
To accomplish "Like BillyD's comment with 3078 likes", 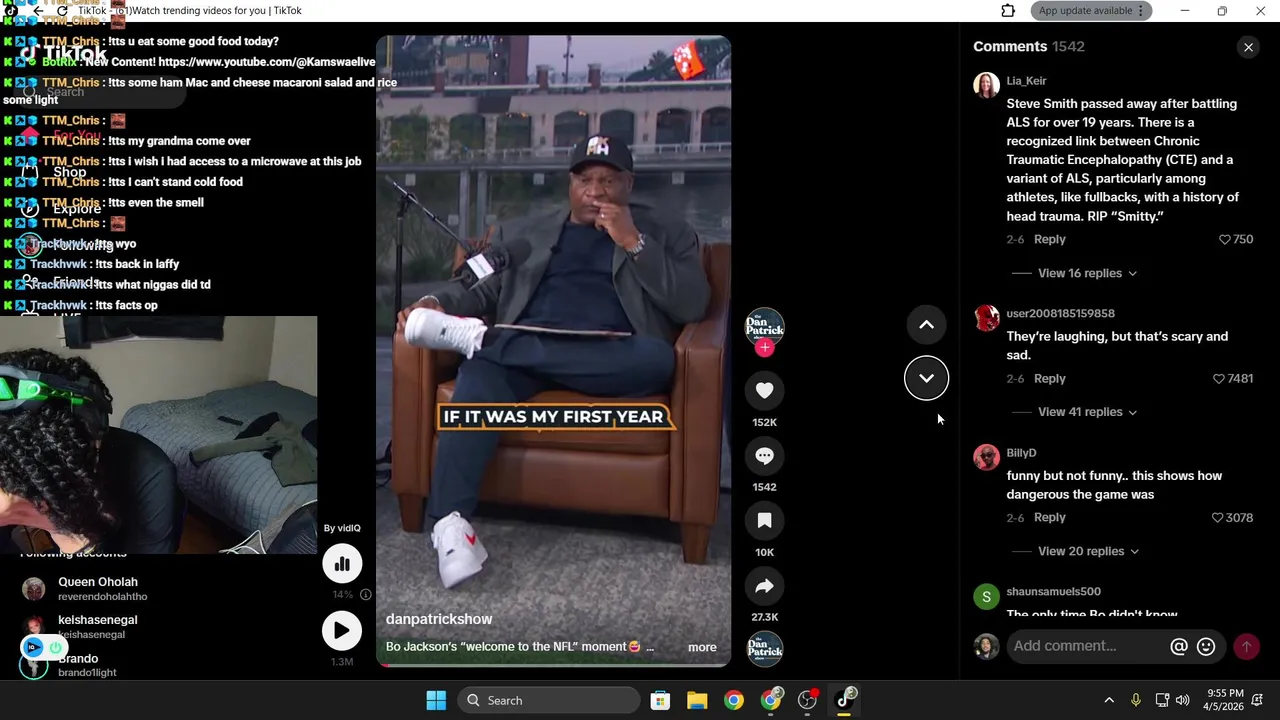I will (1217, 518).
